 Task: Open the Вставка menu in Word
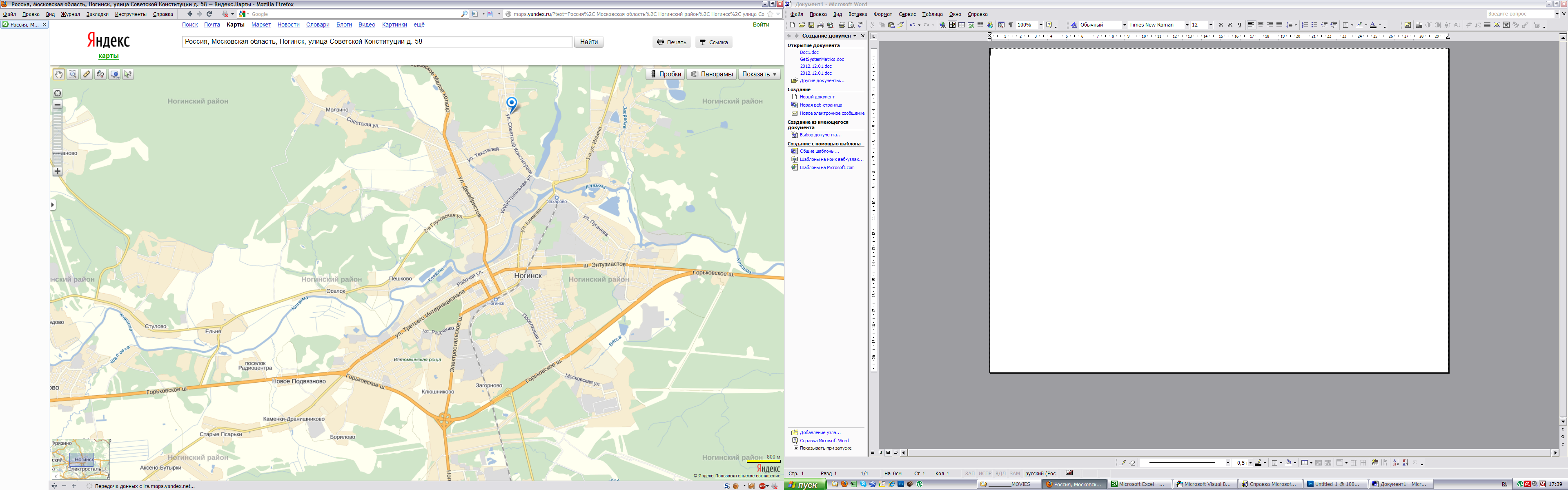click(857, 14)
